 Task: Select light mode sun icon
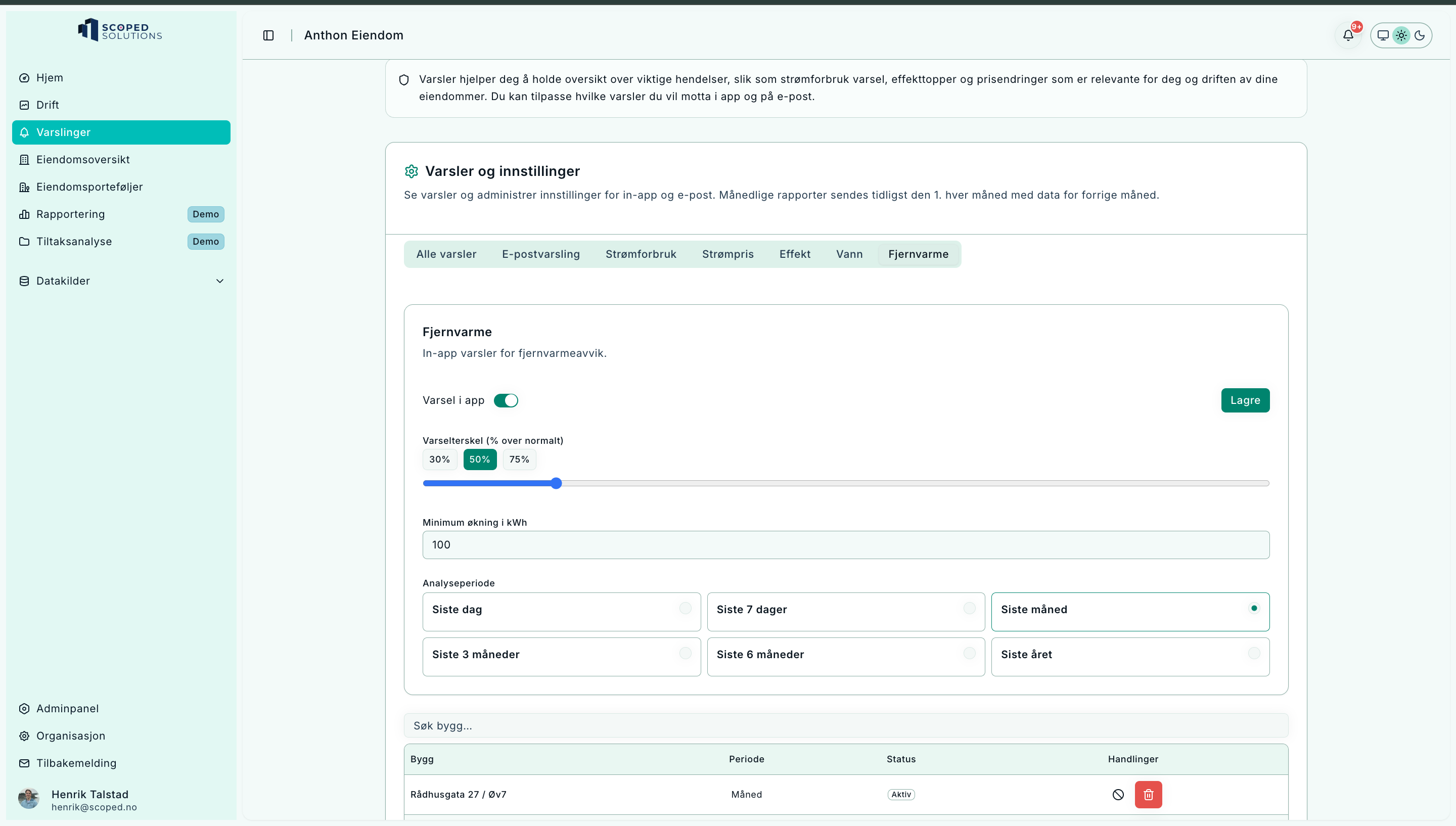tap(1401, 35)
